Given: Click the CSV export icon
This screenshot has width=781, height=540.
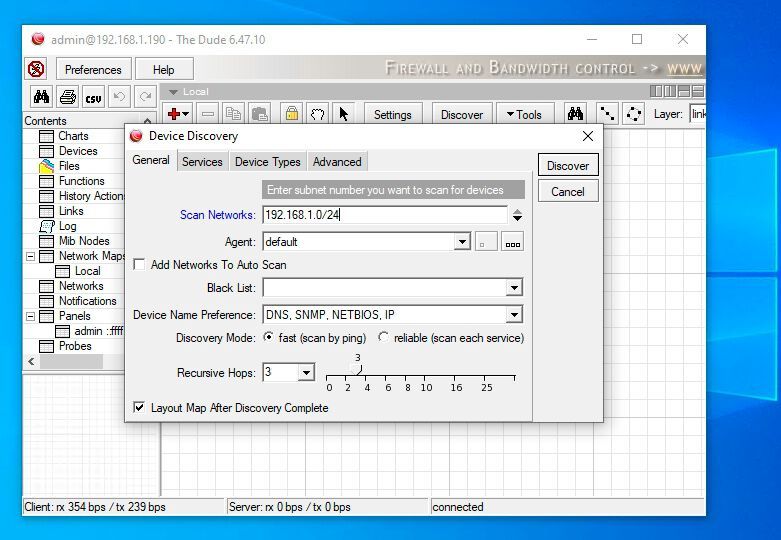Looking at the screenshot, I should tap(93, 97).
